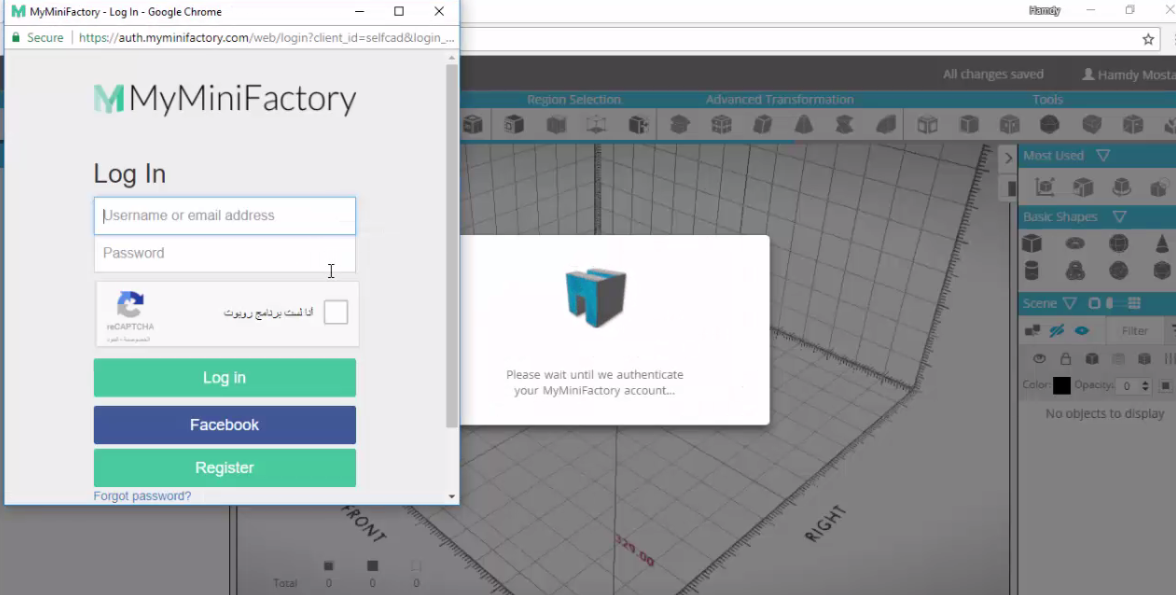Collapse the right side panel arrow
1176x595 pixels.
point(1008,158)
